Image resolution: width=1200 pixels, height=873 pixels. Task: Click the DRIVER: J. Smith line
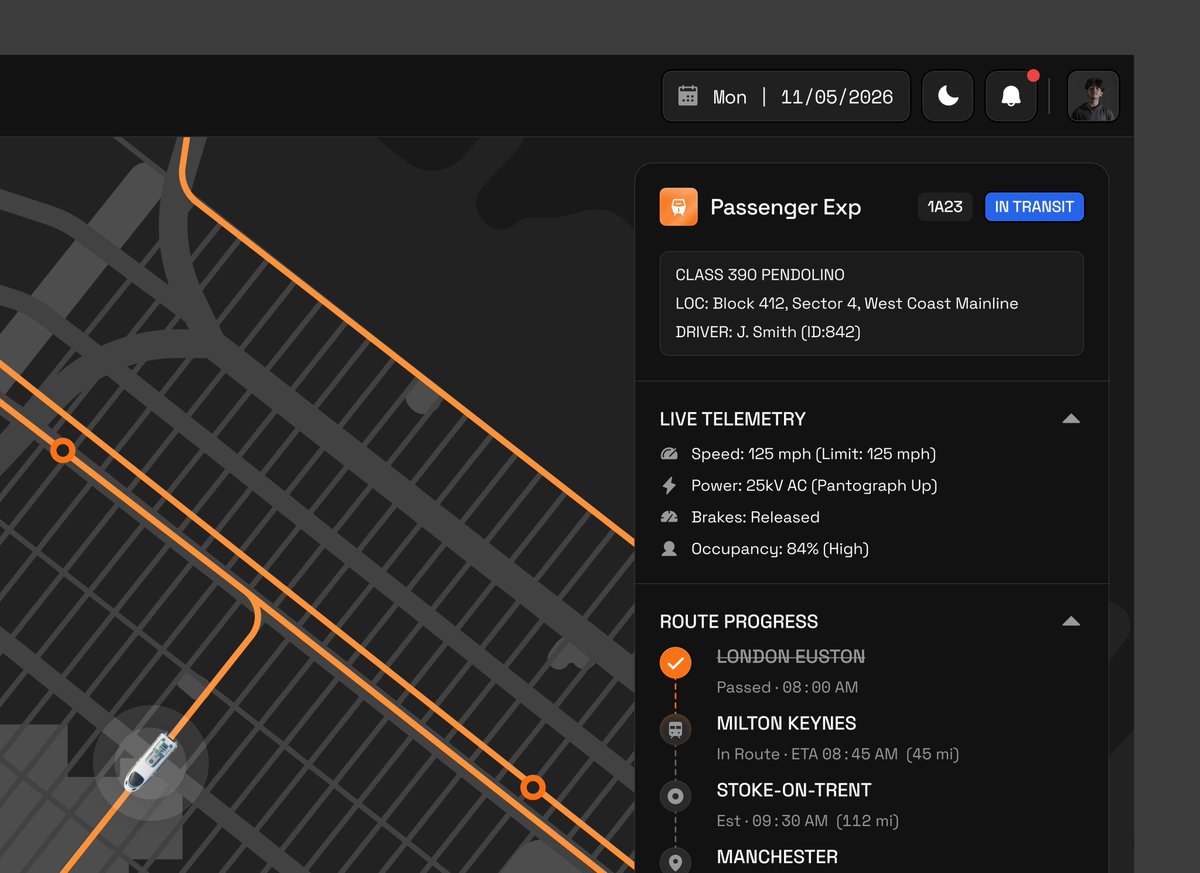pyautogui.click(x=768, y=332)
